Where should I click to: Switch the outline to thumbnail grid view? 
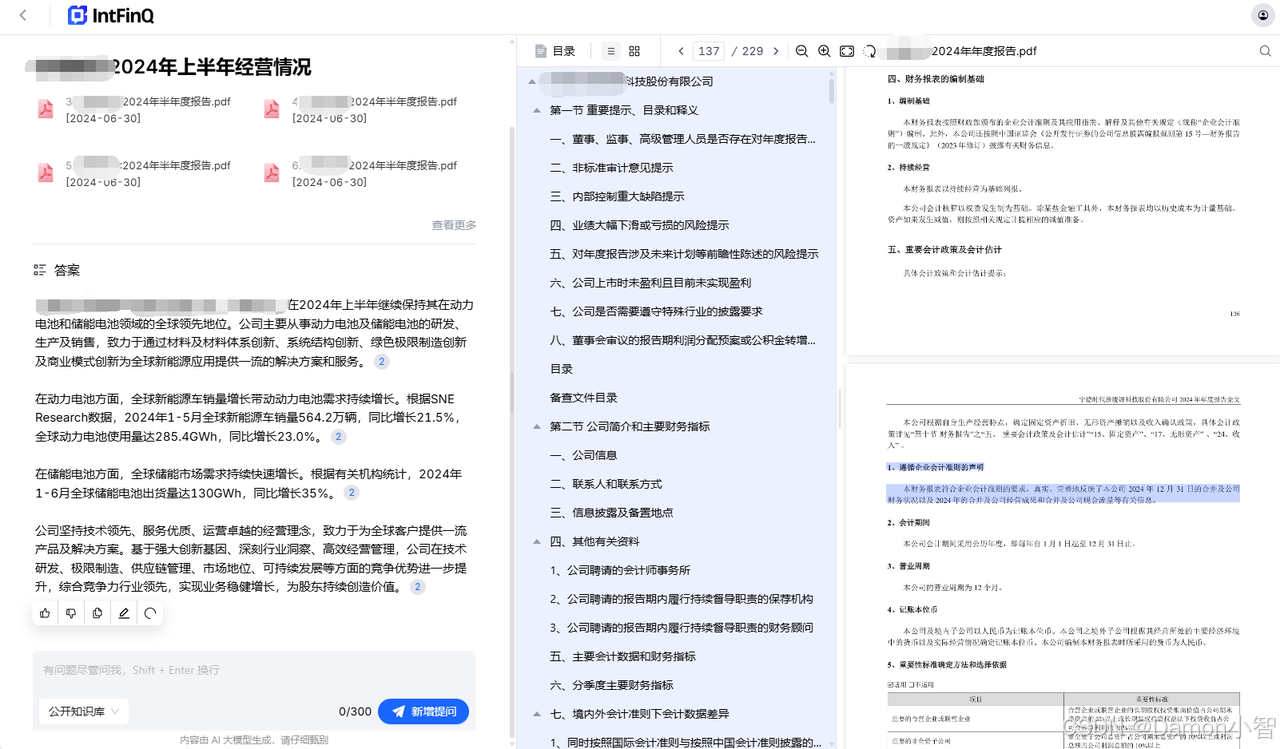pyautogui.click(x=634, y=51)
